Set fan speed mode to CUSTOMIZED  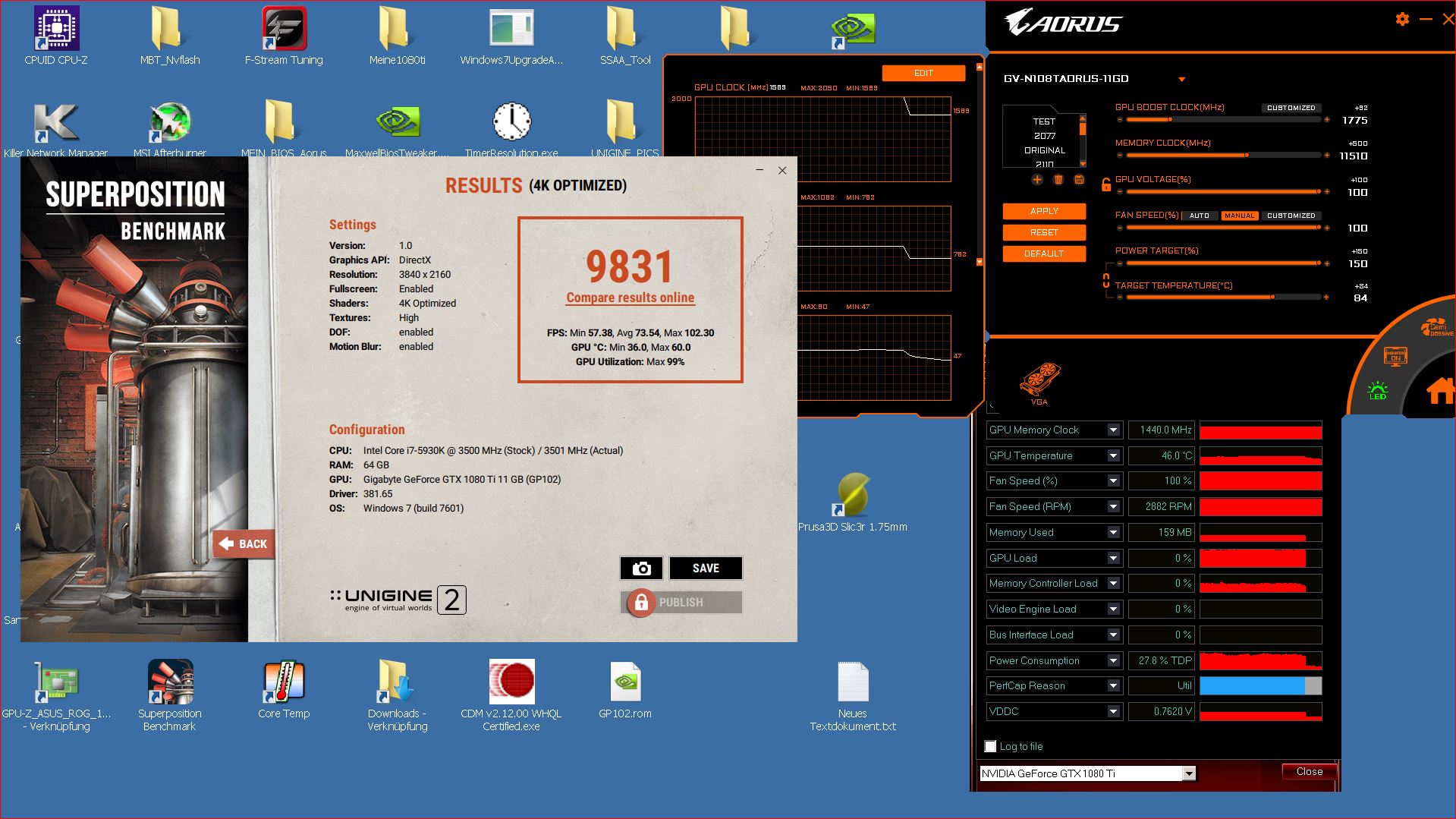pyautogui.click(x=1291, y=216)
